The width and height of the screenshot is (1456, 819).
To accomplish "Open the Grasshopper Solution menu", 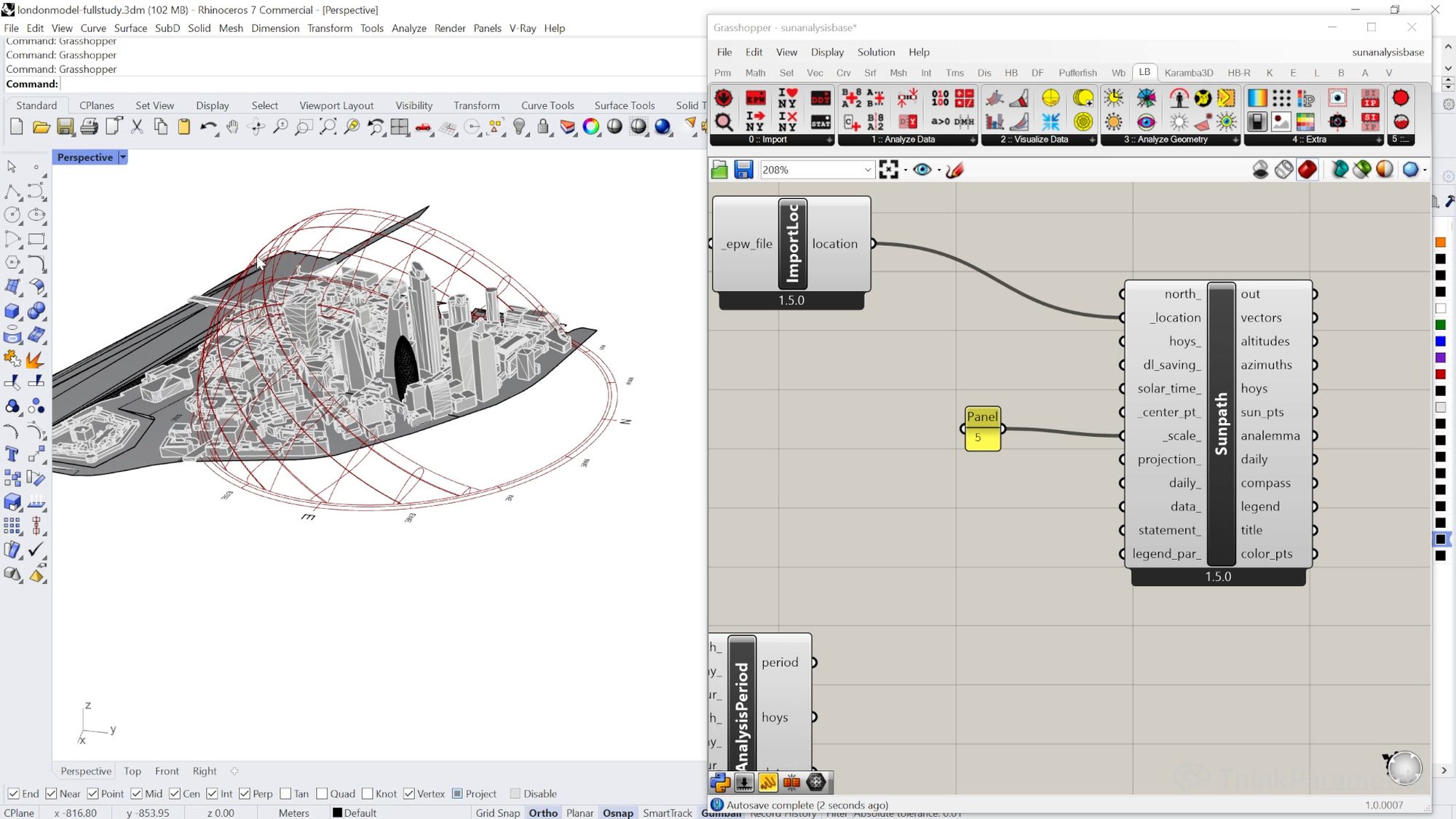I will point(876,52).
